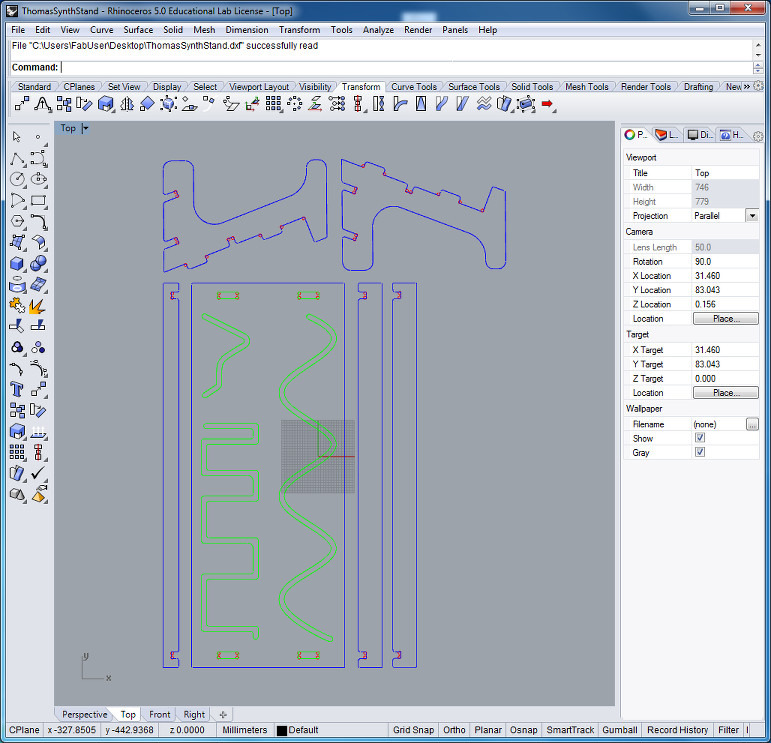Click the camera location Place button
771x743 pixels.
click(725, 318)
